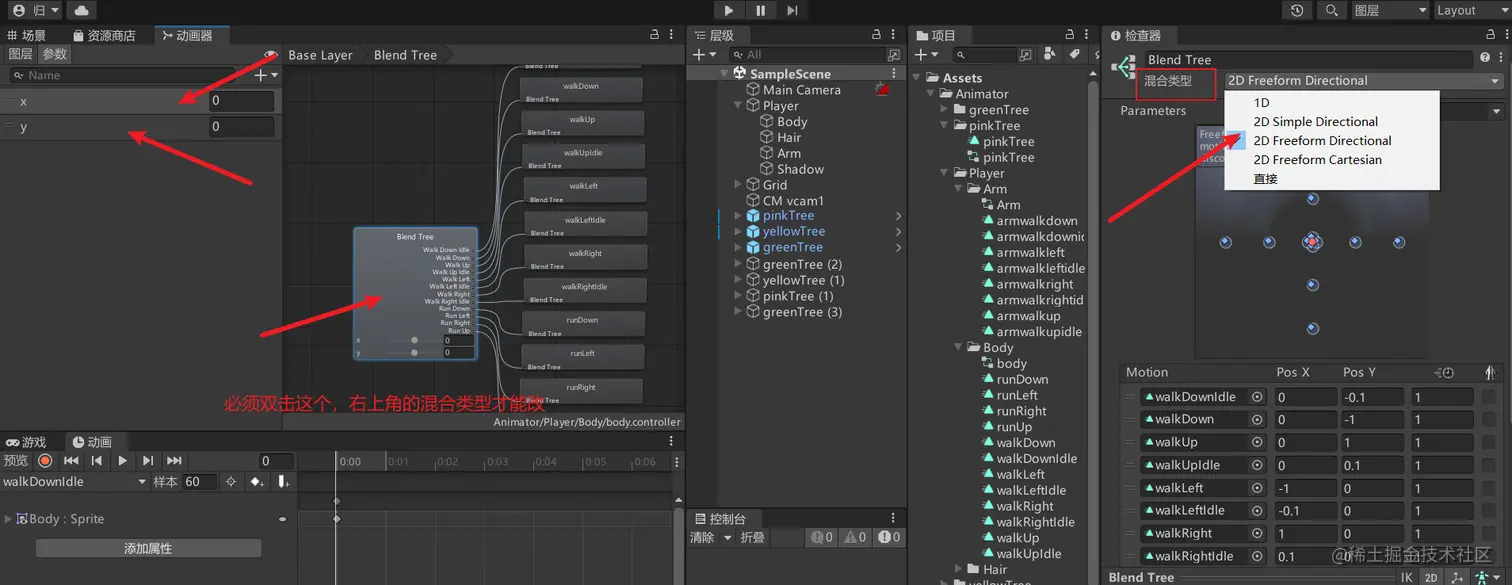Select the walkDown node in graph
The width and height of the screenshot is (1512, 585).
click(581, 89)
